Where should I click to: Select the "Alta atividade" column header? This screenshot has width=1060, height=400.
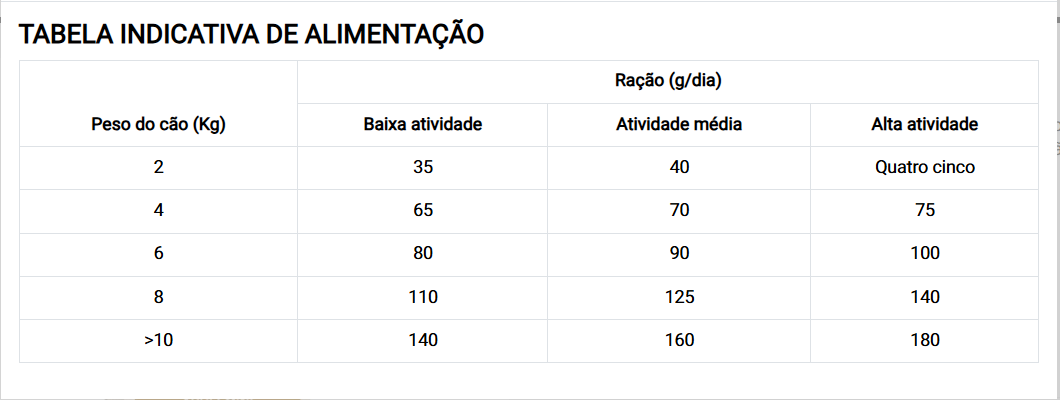(x=925, y=125)
